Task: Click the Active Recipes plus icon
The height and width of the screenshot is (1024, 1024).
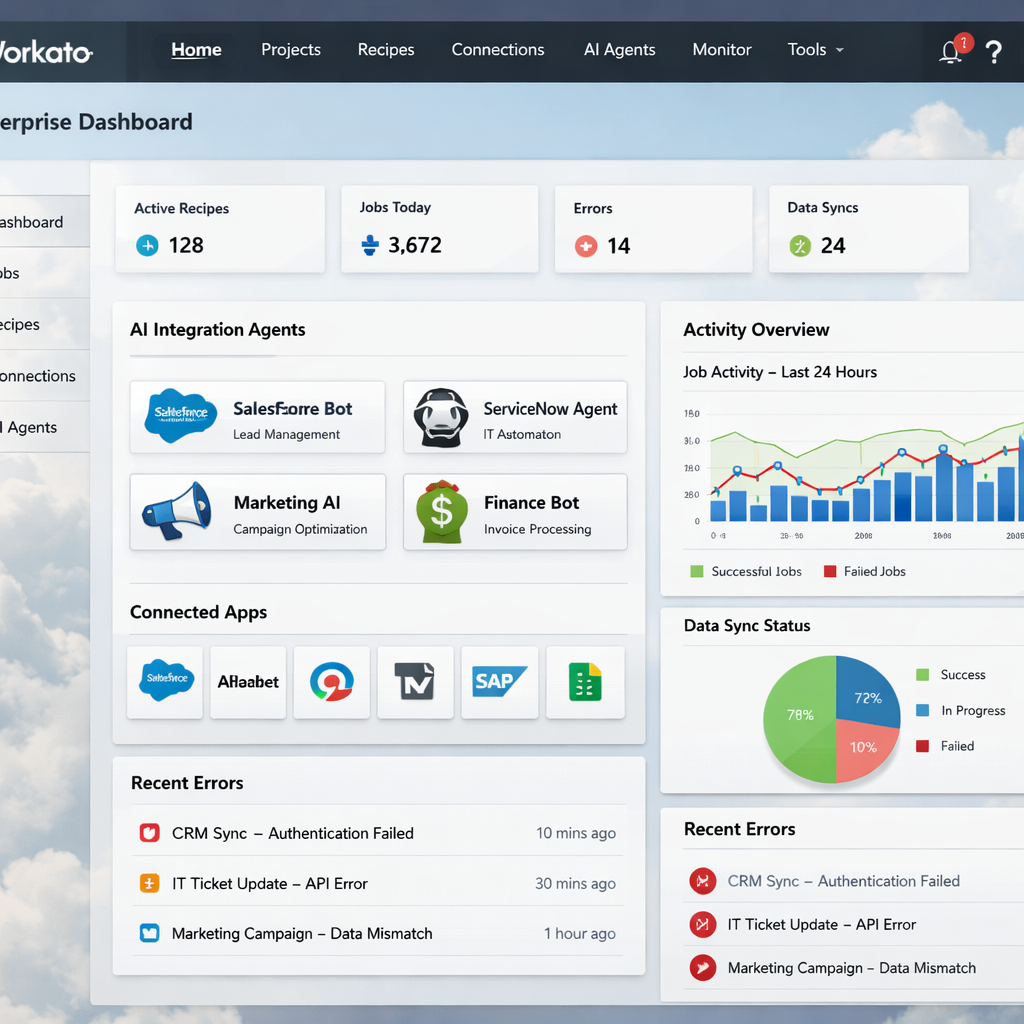Action: [x=148, y=246]
